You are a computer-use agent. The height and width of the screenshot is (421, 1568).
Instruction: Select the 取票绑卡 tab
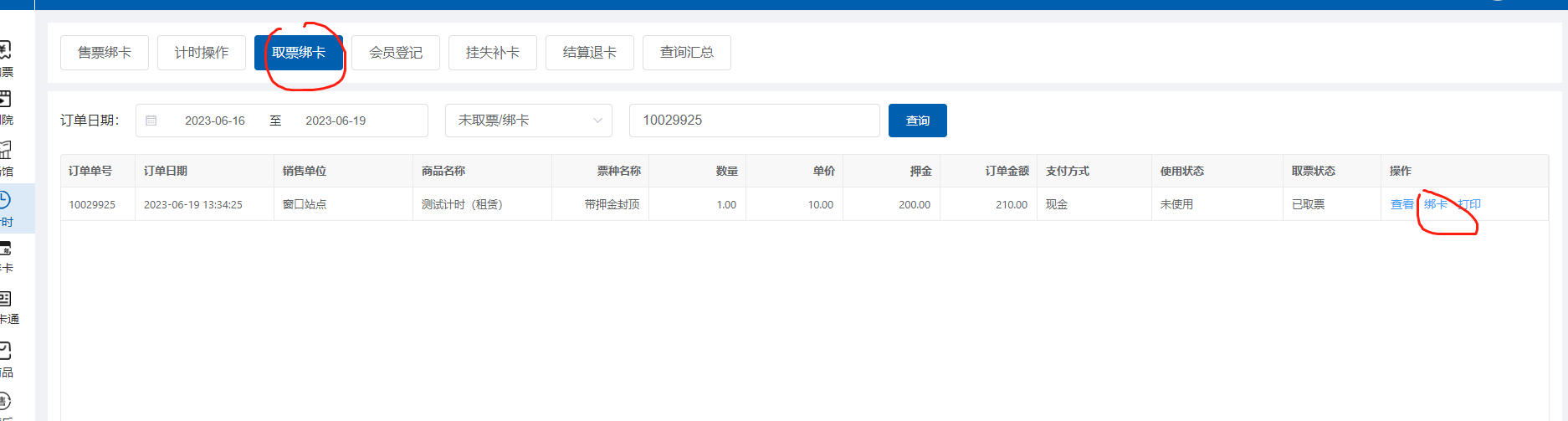299,53
